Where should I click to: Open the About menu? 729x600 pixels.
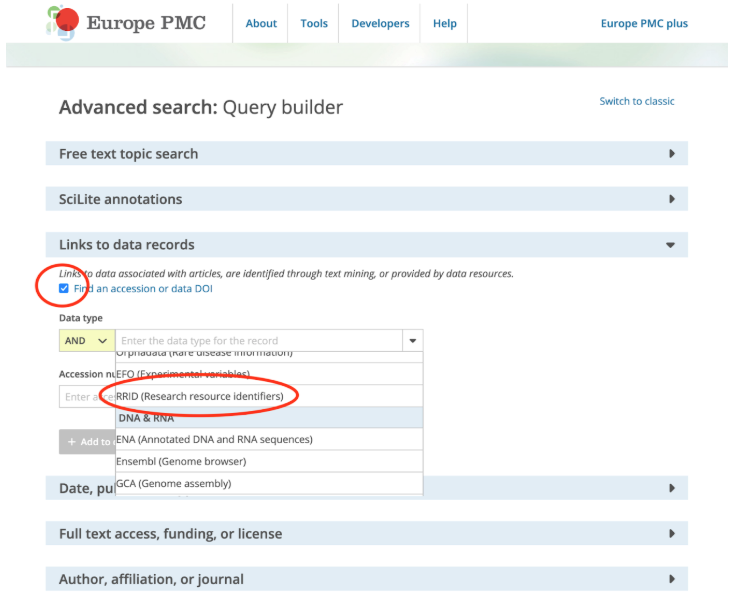tap(261, 23)
